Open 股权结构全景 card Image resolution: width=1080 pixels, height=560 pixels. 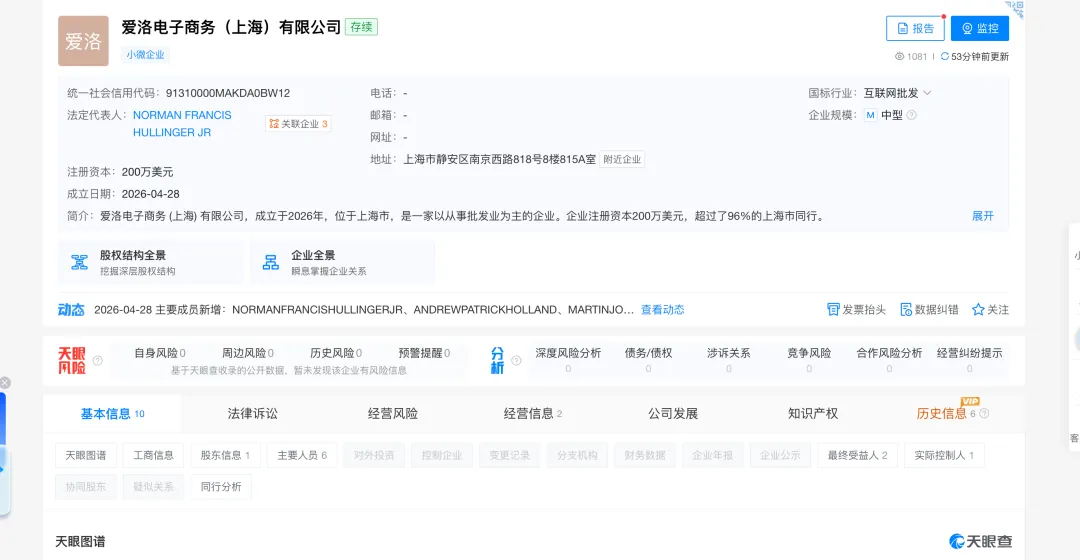point(151,262)
